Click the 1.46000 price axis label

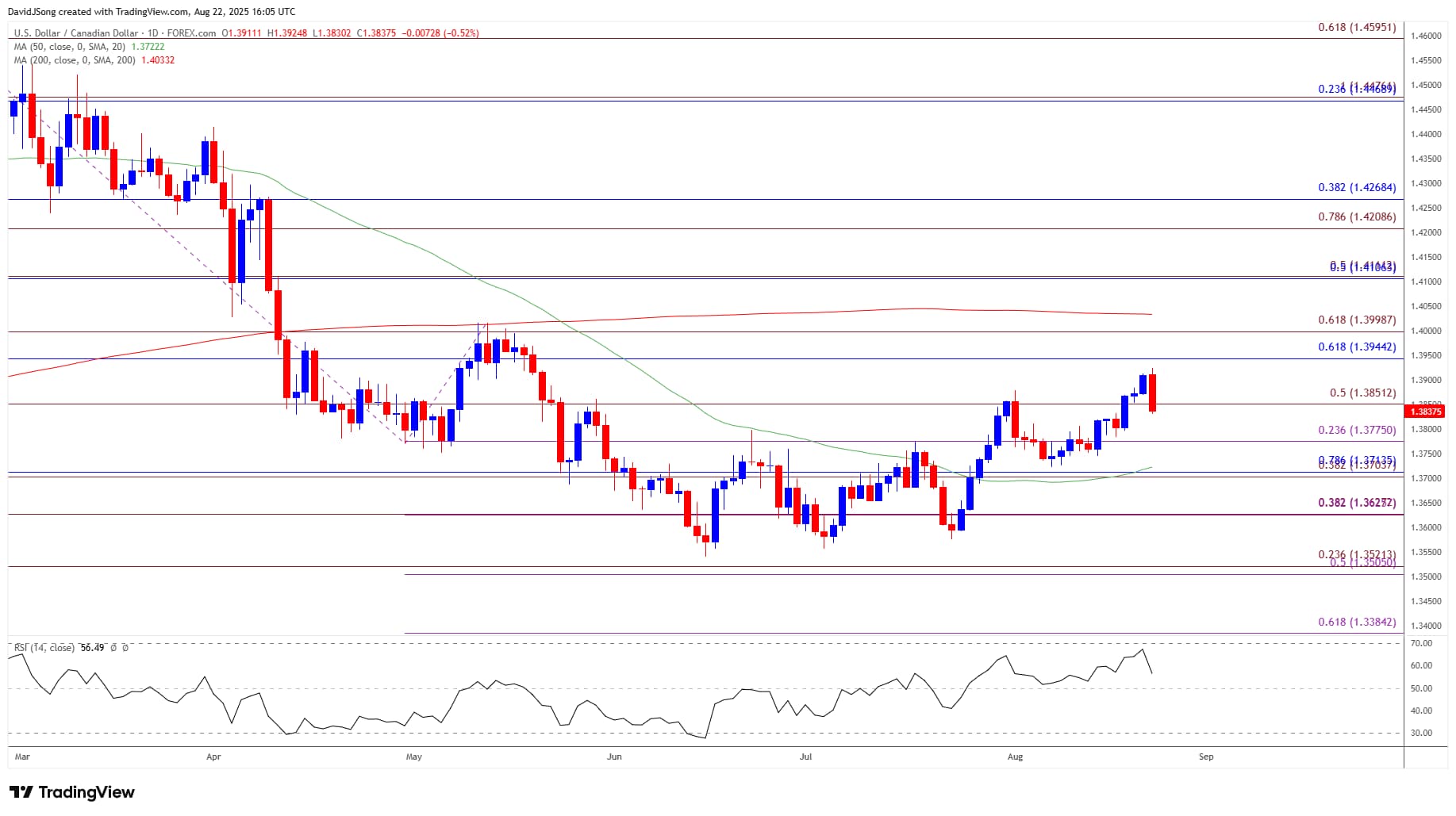(1425, 36)
